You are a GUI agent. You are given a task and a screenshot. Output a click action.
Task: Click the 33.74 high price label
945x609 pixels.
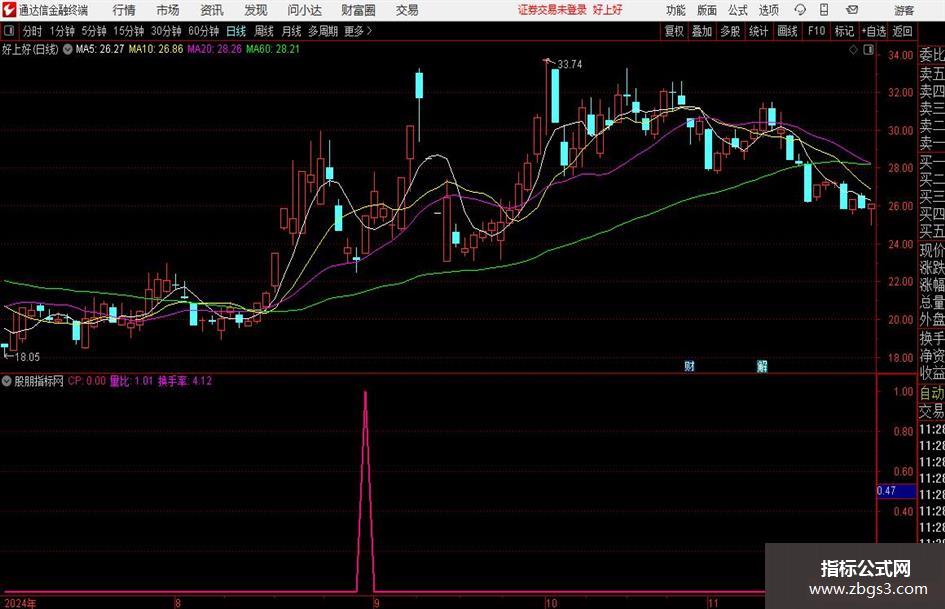pyautogui.click(x=570, y=65)
